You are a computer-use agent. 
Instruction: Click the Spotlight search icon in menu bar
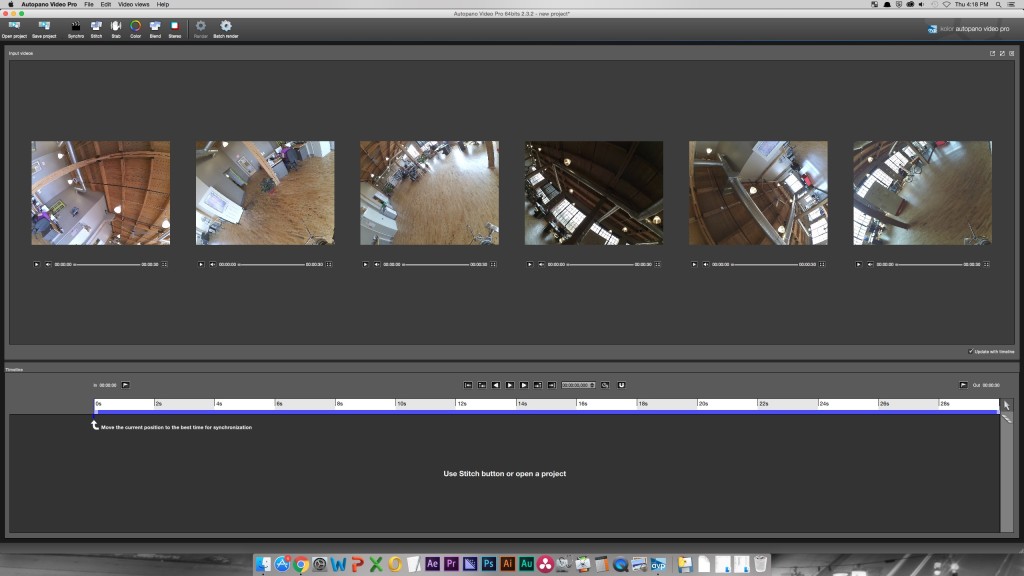pos(999,4)
